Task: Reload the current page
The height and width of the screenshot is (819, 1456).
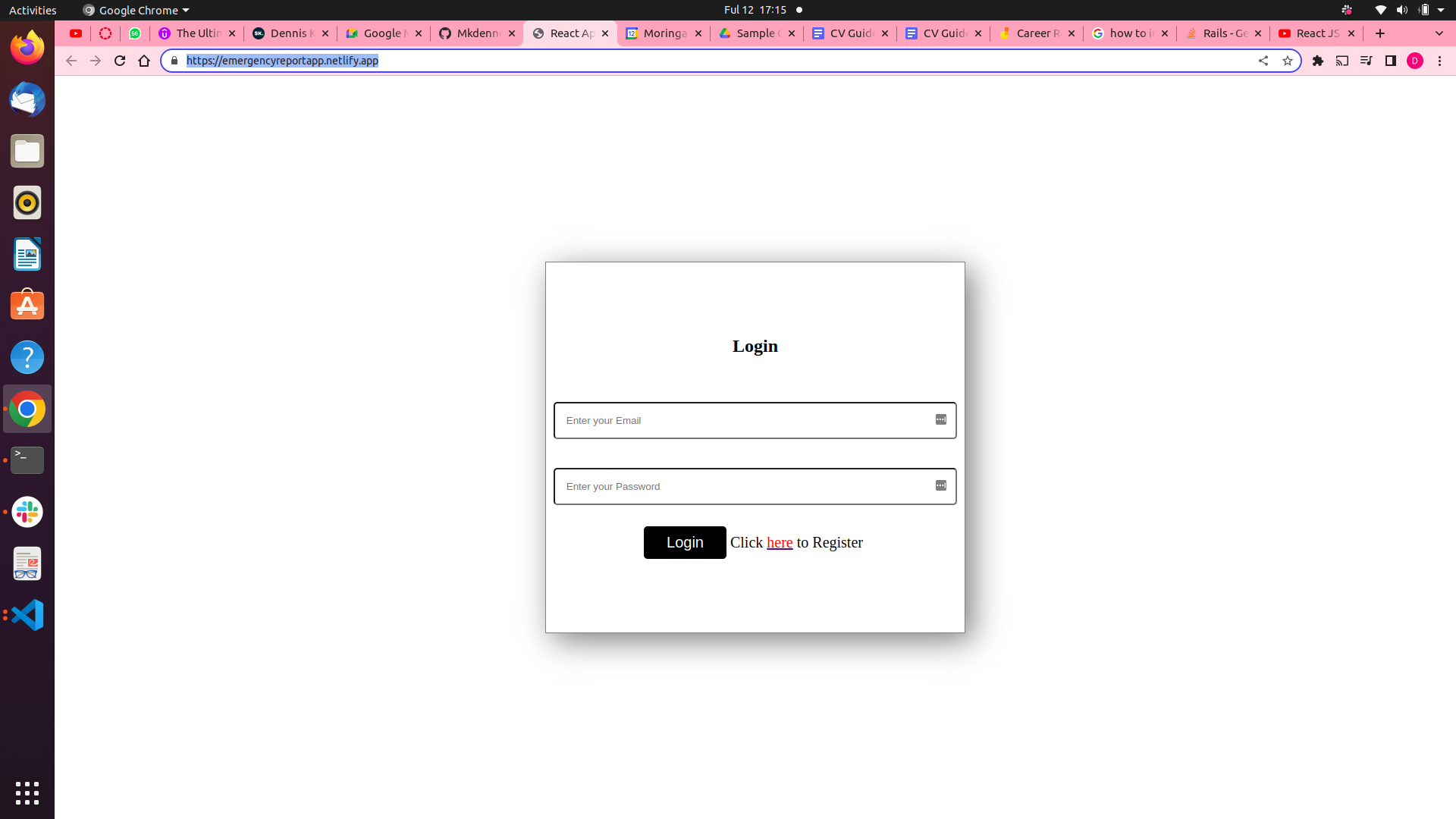Action: click(x=120, y=61)
